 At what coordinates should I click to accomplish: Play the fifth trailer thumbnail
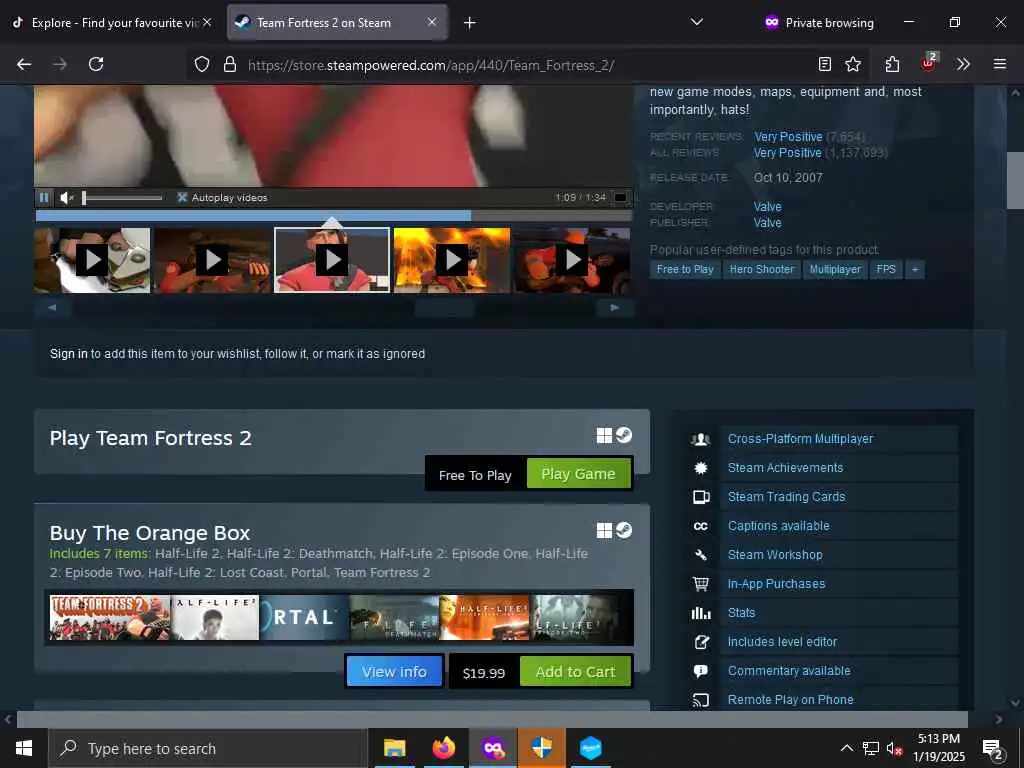572,260
